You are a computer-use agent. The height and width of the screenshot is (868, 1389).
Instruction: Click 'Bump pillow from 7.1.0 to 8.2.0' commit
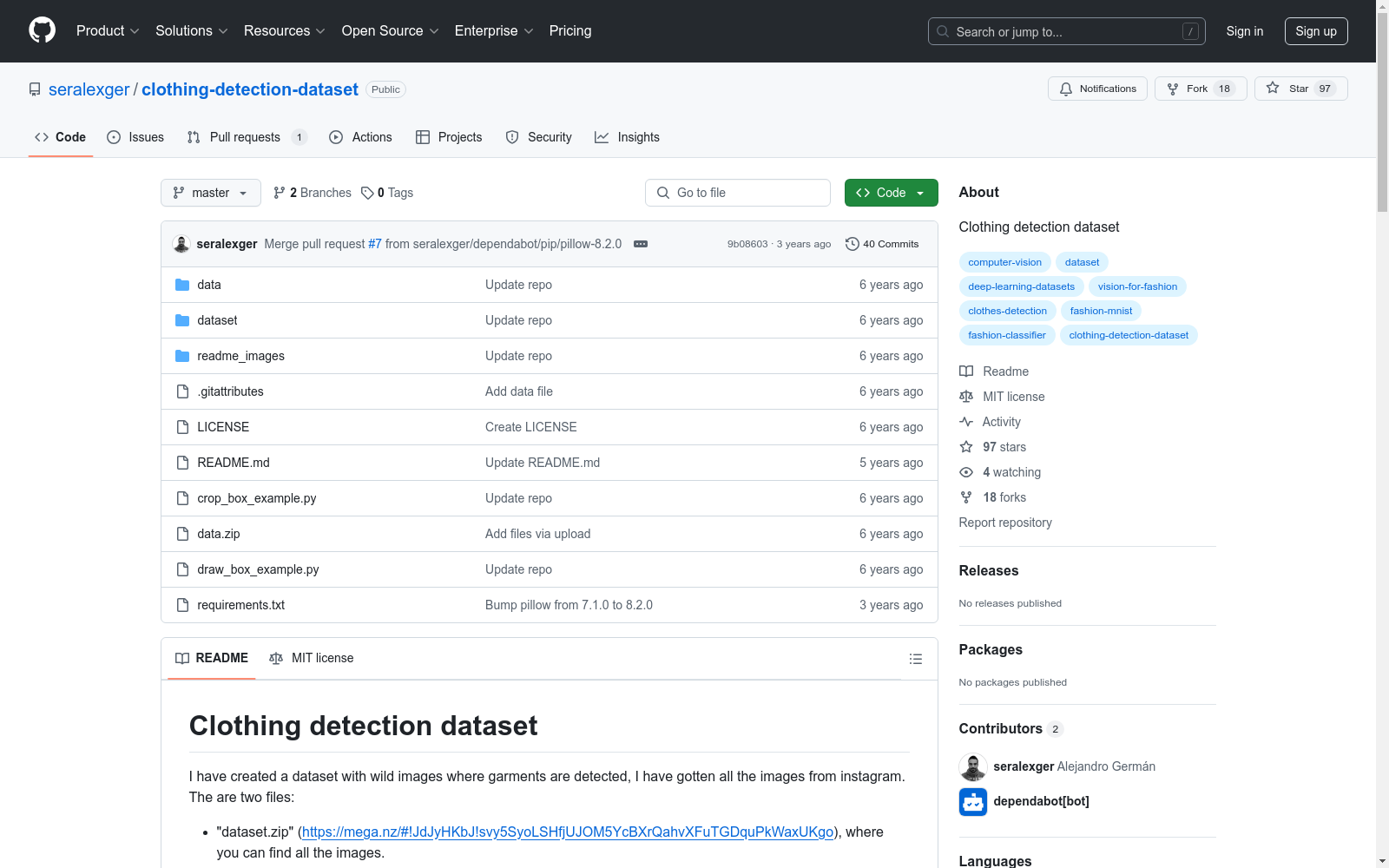(569, 605)
